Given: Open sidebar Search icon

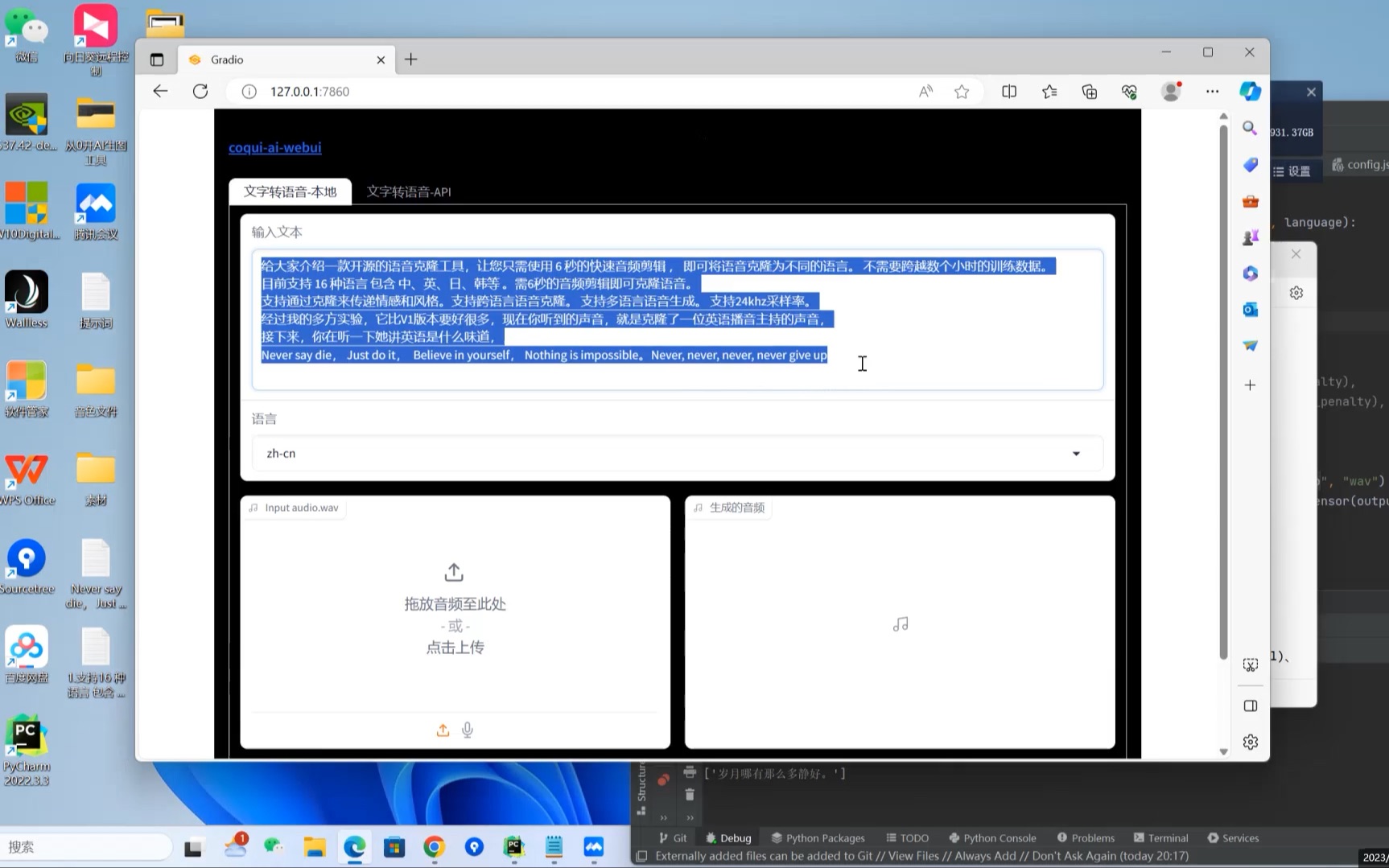Looking at the screenshot, I should tap(1250, 128).
